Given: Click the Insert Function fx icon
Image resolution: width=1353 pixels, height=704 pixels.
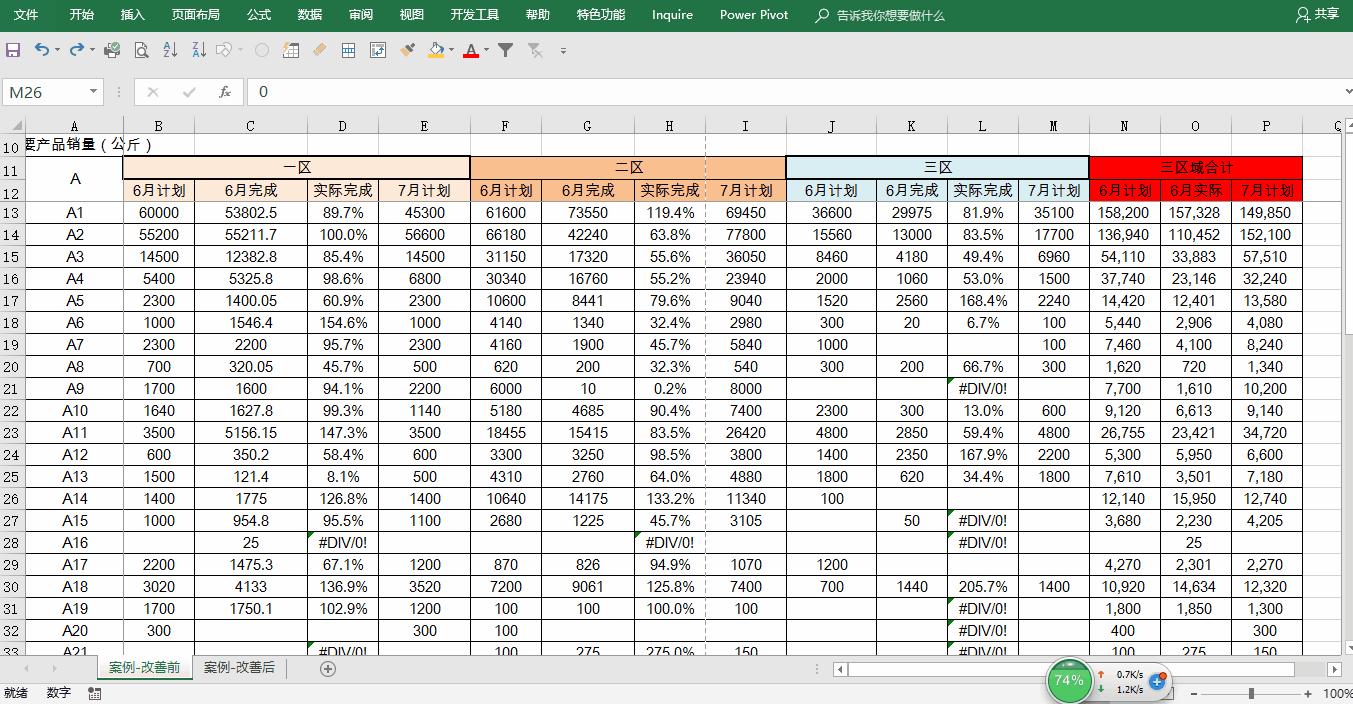Looking at the screenshot, I should pyautogui.click(x=225, y=92).
